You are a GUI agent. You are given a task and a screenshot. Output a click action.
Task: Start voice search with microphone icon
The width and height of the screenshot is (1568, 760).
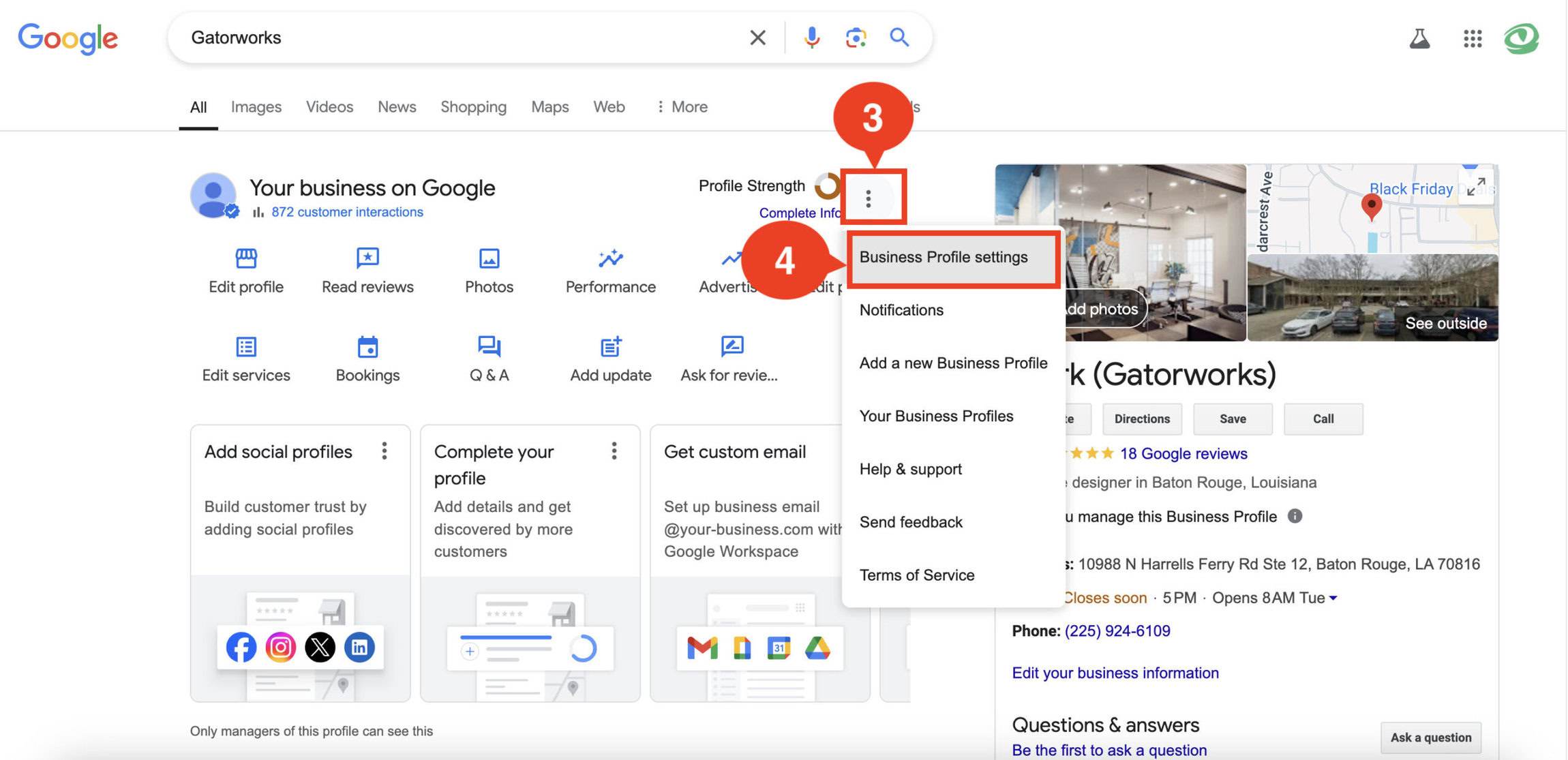pyautogui.click(x=811, y=37)
